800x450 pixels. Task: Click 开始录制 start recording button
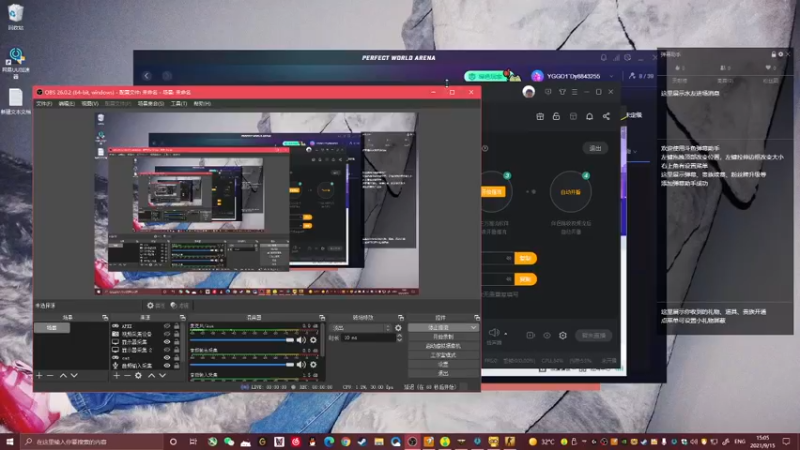click(x=443, y=337)
